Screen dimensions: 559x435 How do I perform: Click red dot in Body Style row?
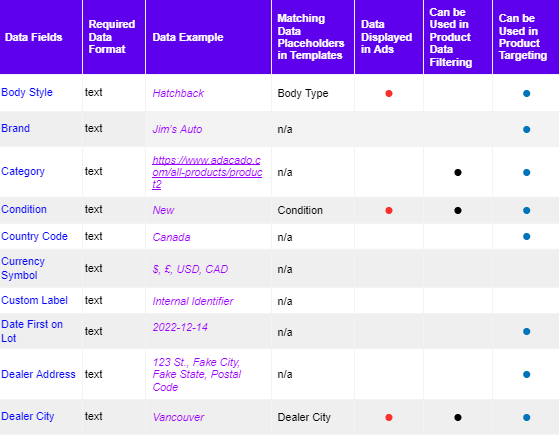(389, 93)
